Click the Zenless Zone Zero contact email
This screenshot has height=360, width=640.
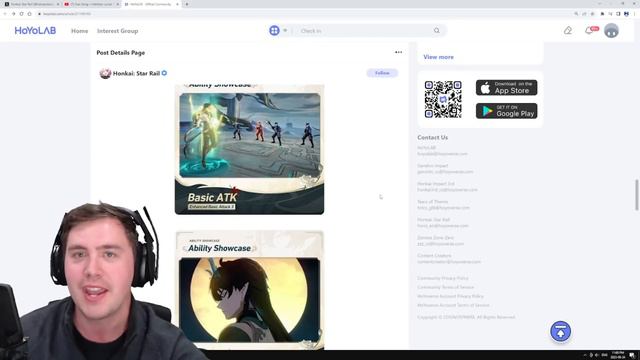(440, 244)
